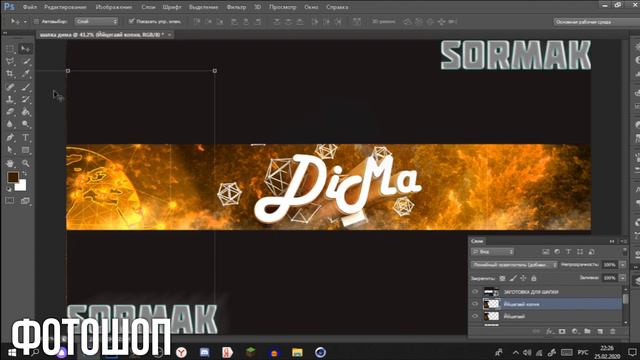Screen dimensions: 640x360
Task: Toggle lock position in Layers panel
Action: (x=523, y=278)
